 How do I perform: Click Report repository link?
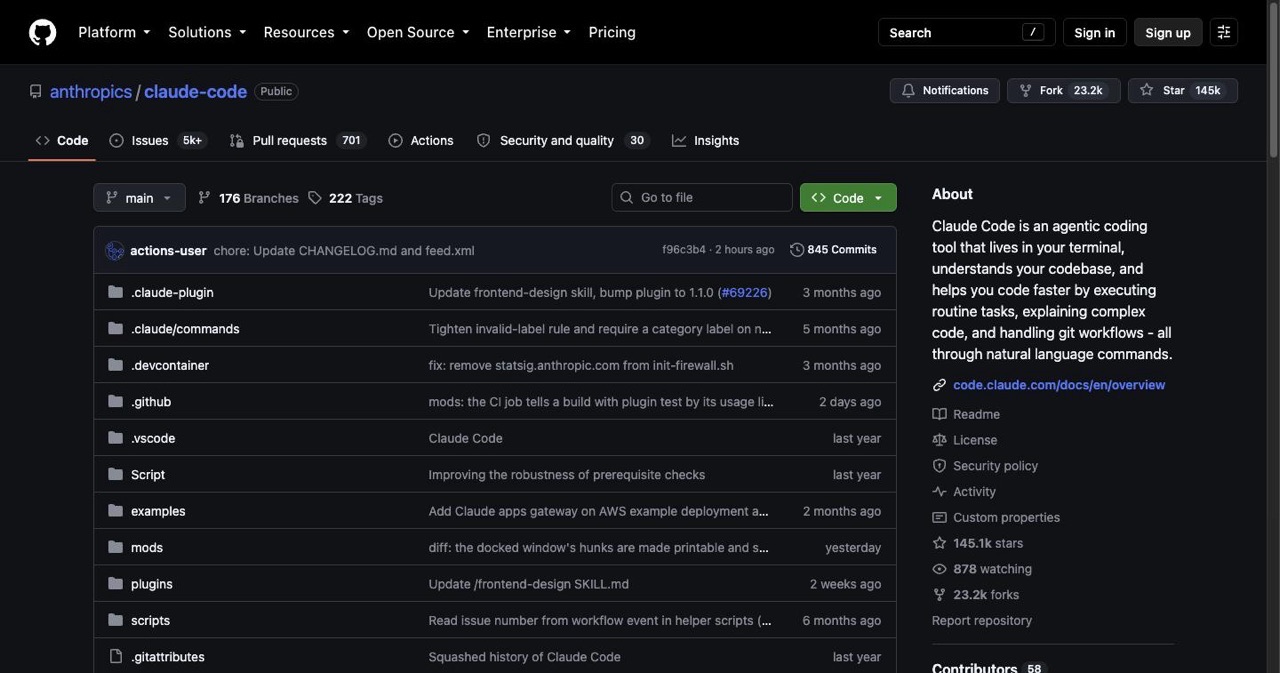tap(982, 621)
